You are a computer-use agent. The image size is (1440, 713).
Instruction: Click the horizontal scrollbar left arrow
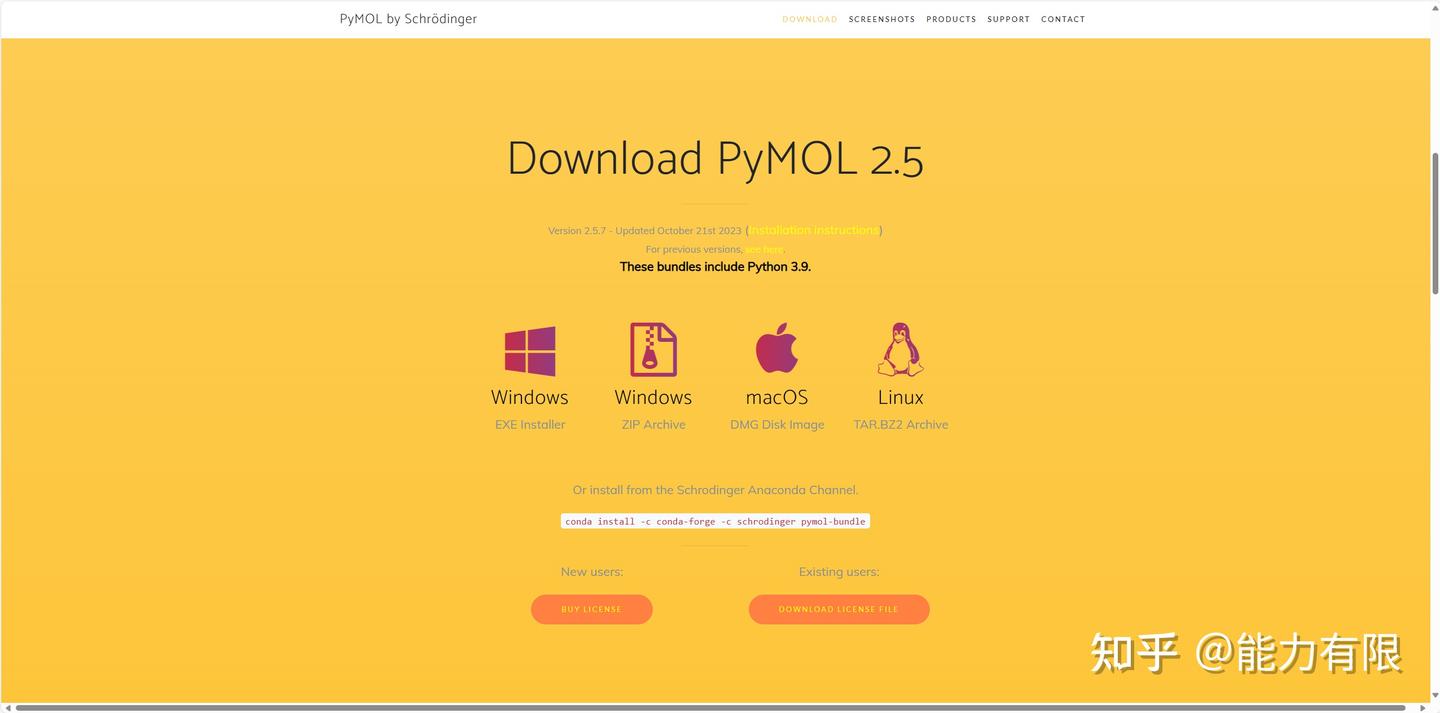click(x=6, y=708)
